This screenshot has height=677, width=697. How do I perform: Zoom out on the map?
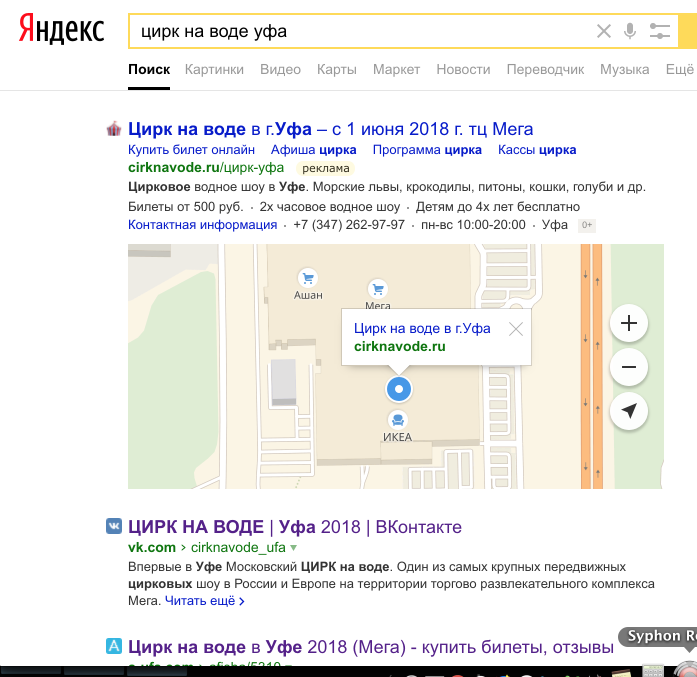(629, 367)
